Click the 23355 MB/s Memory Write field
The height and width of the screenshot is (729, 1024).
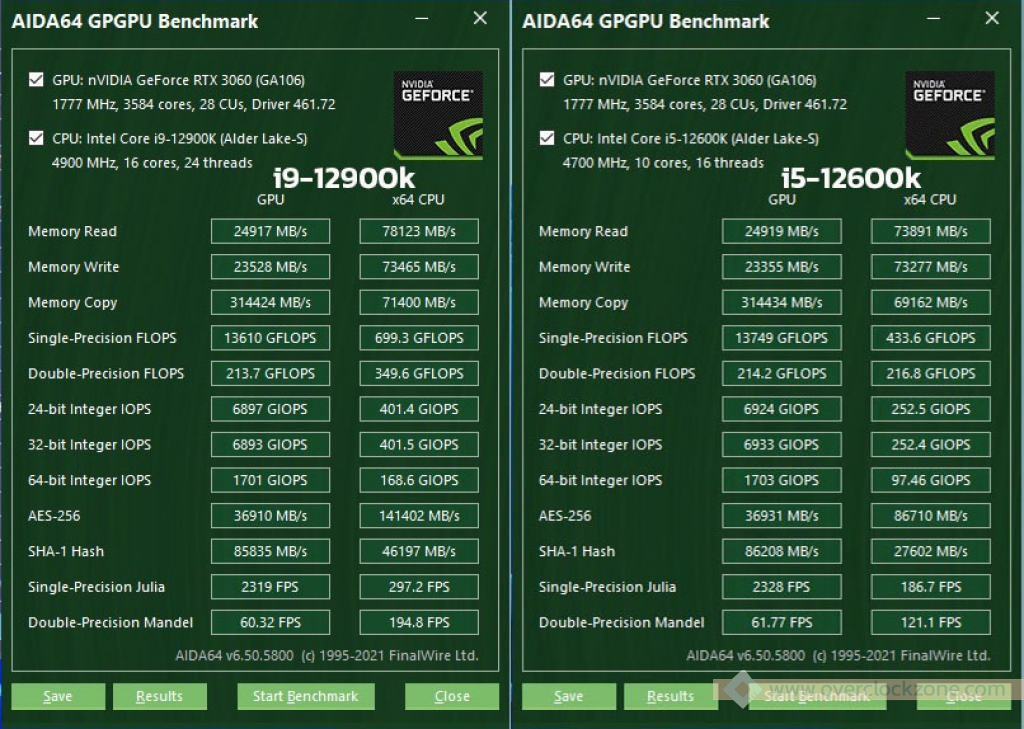pos(782,267)
